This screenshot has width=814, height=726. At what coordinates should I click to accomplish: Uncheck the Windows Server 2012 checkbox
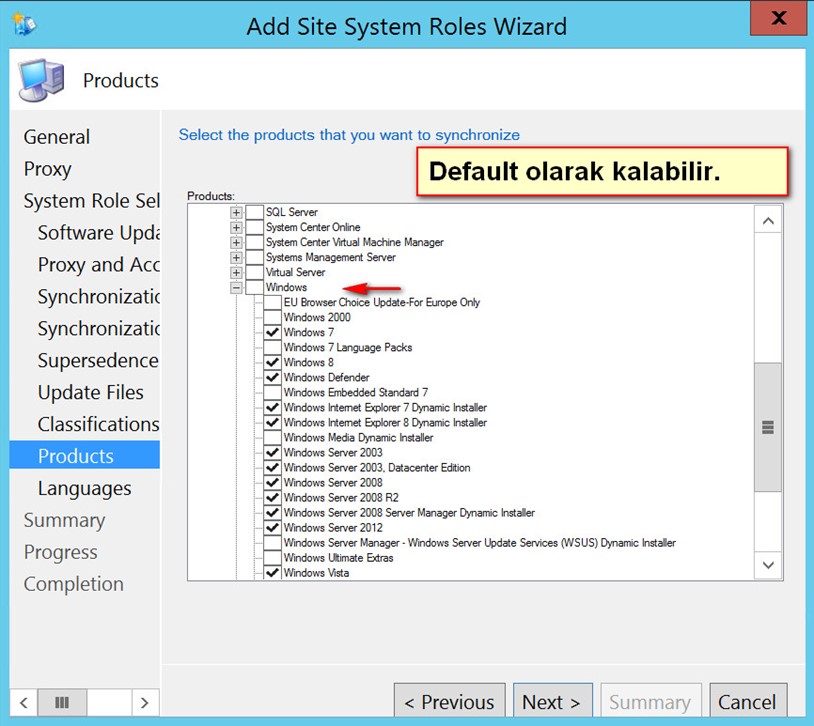click(273, 529)
